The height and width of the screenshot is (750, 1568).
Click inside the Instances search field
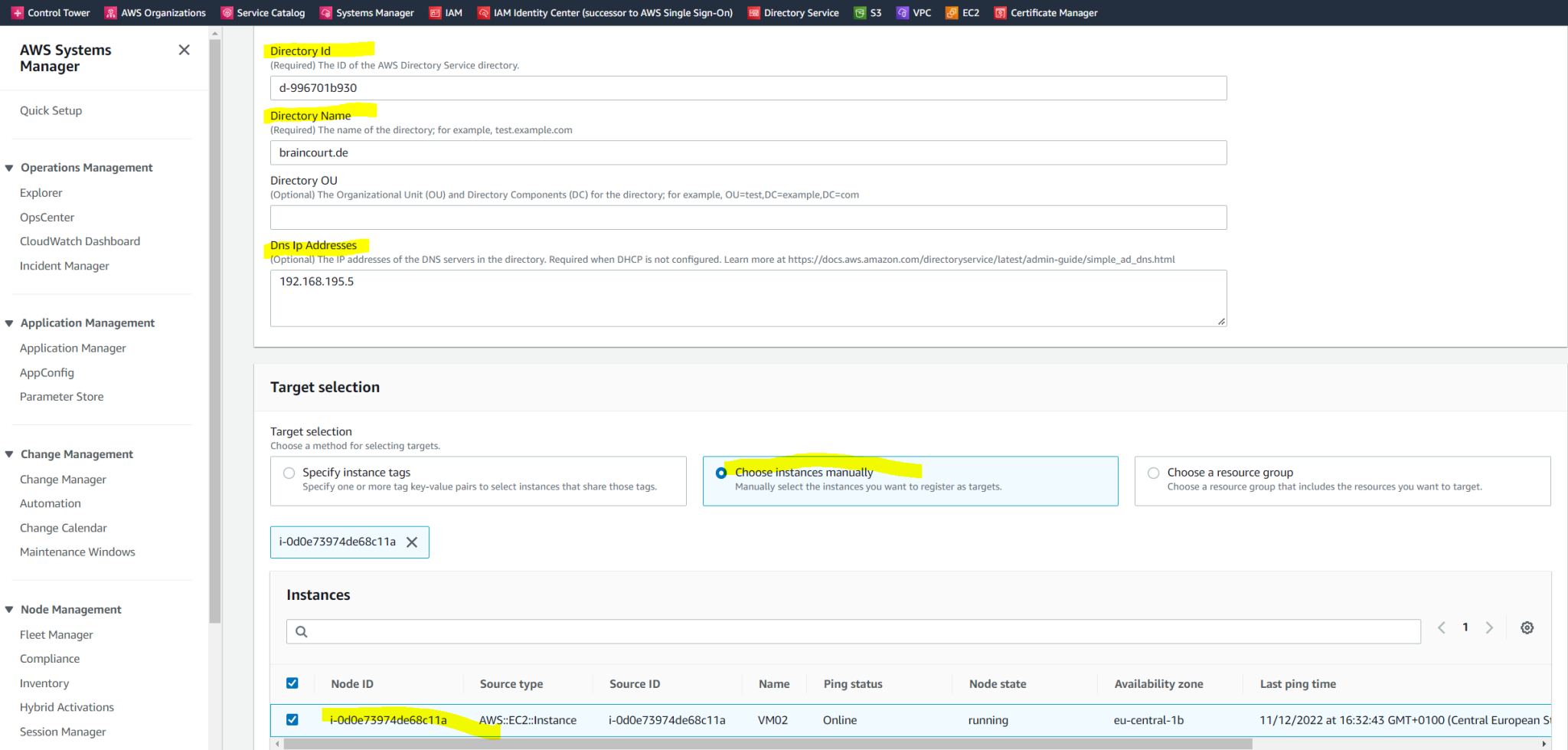689,630
